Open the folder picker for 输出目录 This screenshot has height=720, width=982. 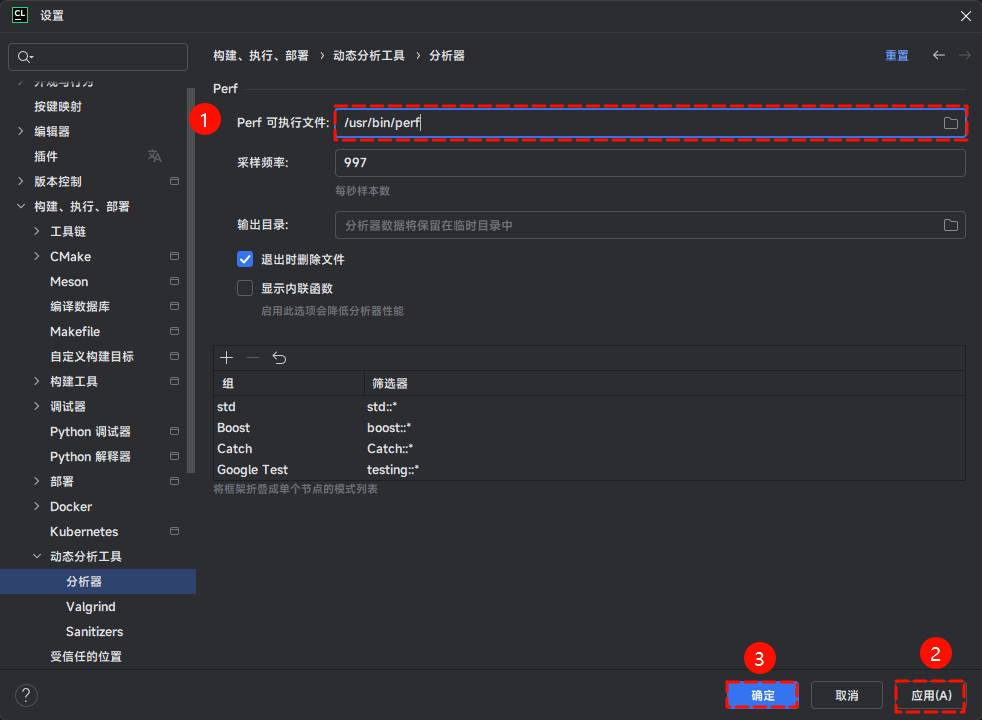coord(951,225)
